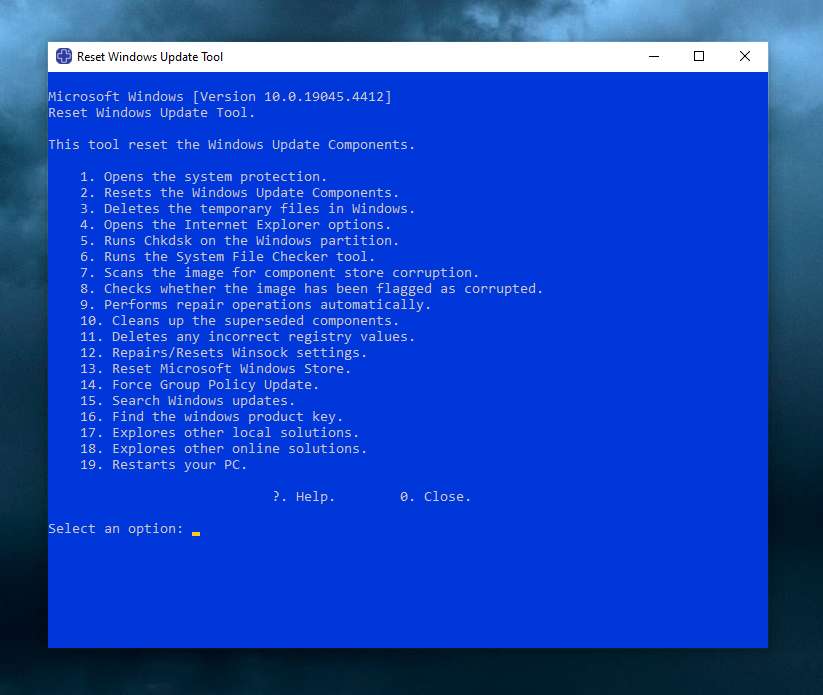Click the 'Select an option:' prompt text

[x=115, y=529]
